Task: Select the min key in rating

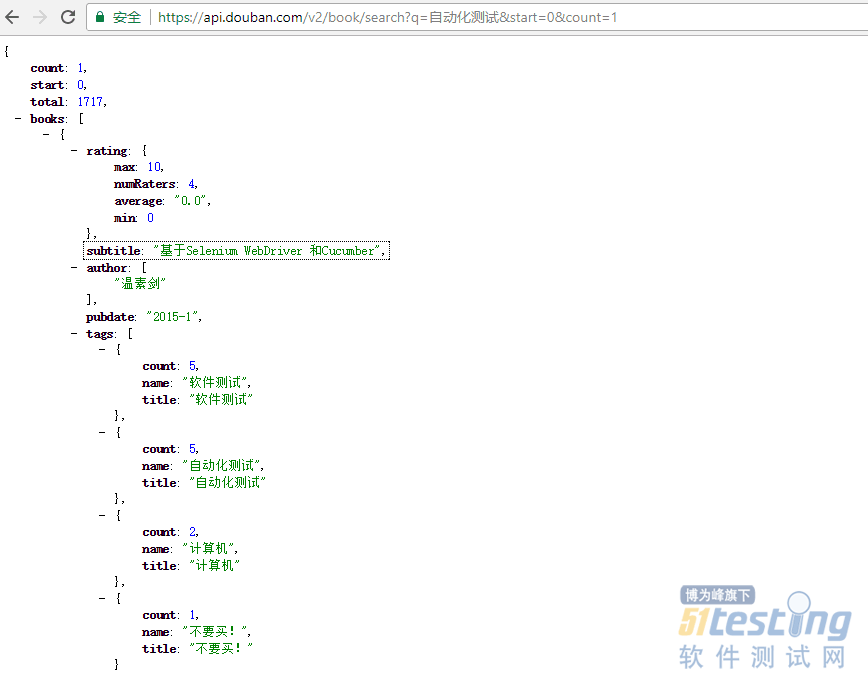Action: (125, 218)
